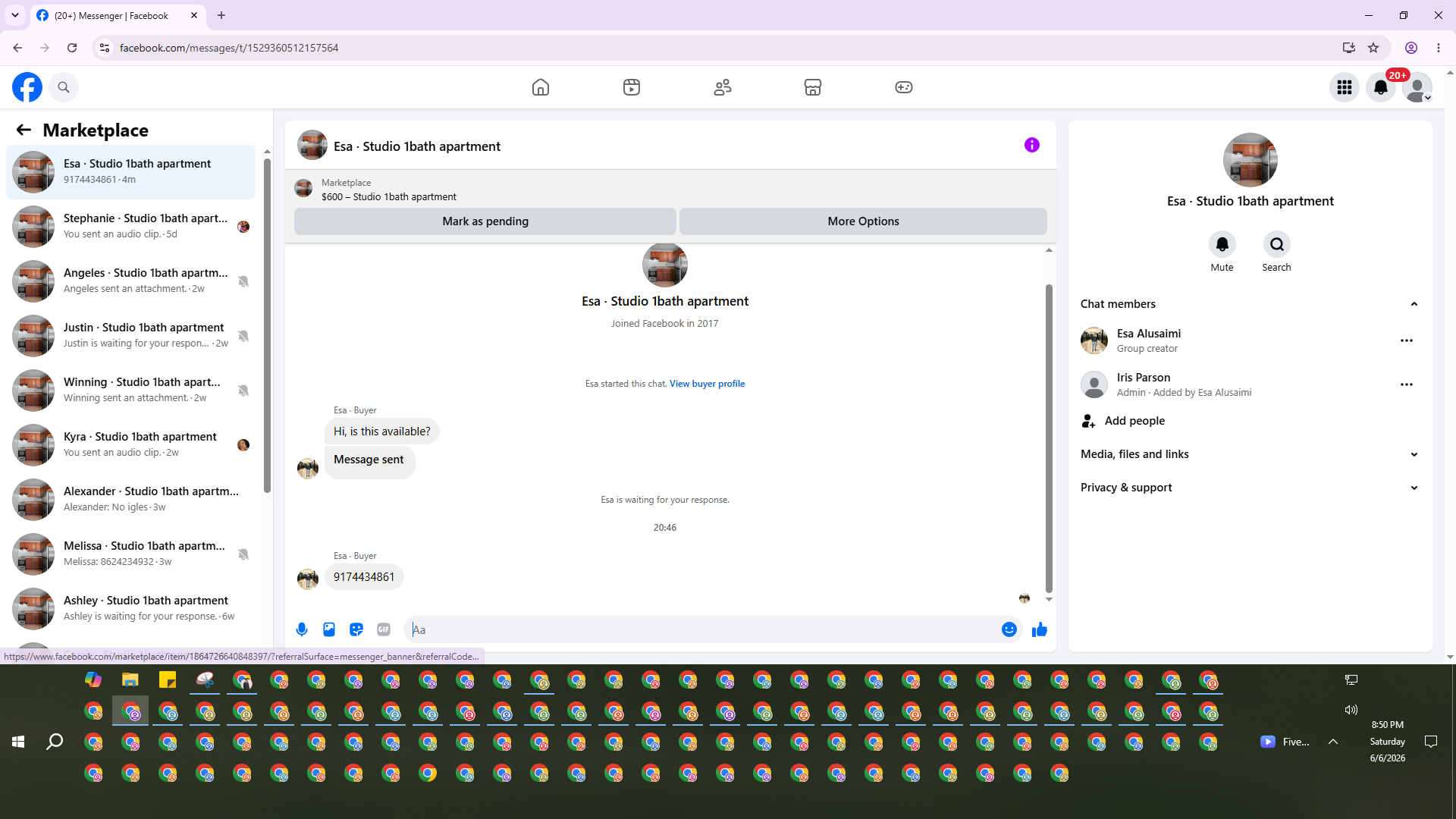Open Facebook search
The height and width of the screenshot is (819, 1456).
[x=64, y=87]
